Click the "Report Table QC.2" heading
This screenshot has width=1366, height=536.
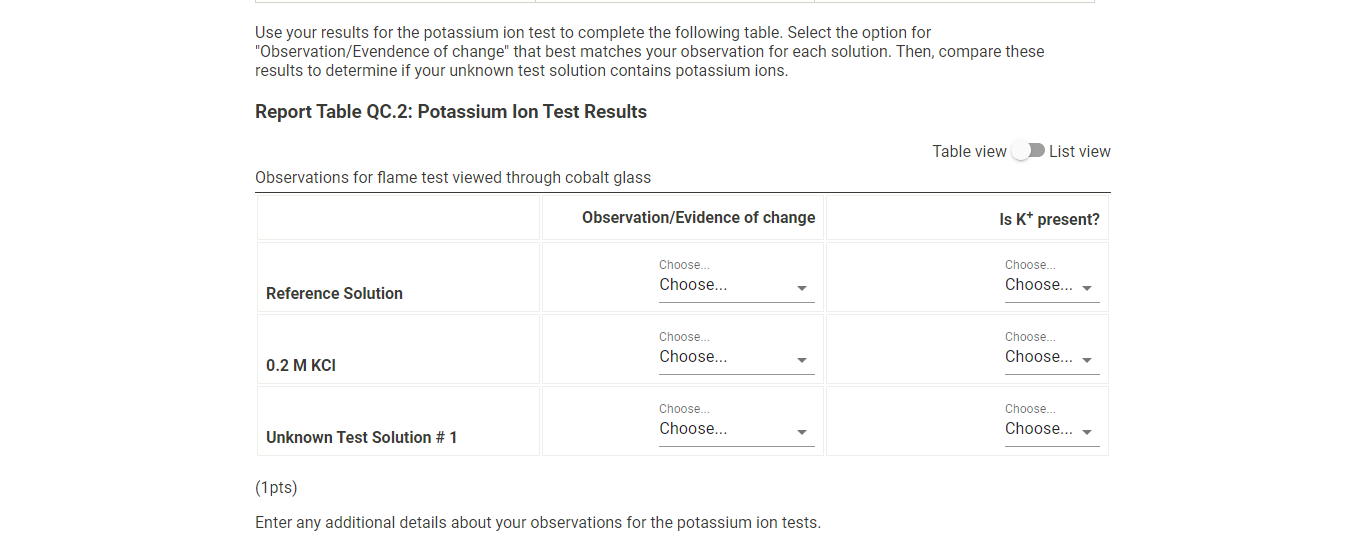451,112
